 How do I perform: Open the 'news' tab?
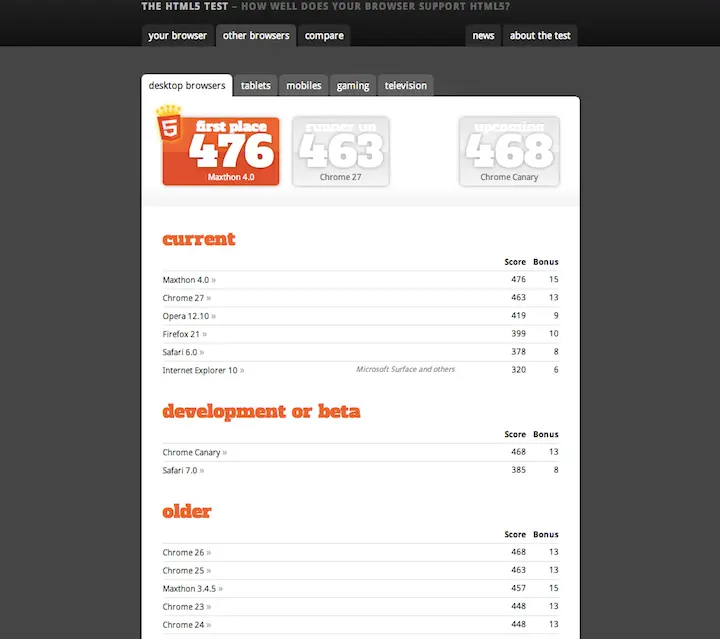pyautogui.click(x=483, y=35)
